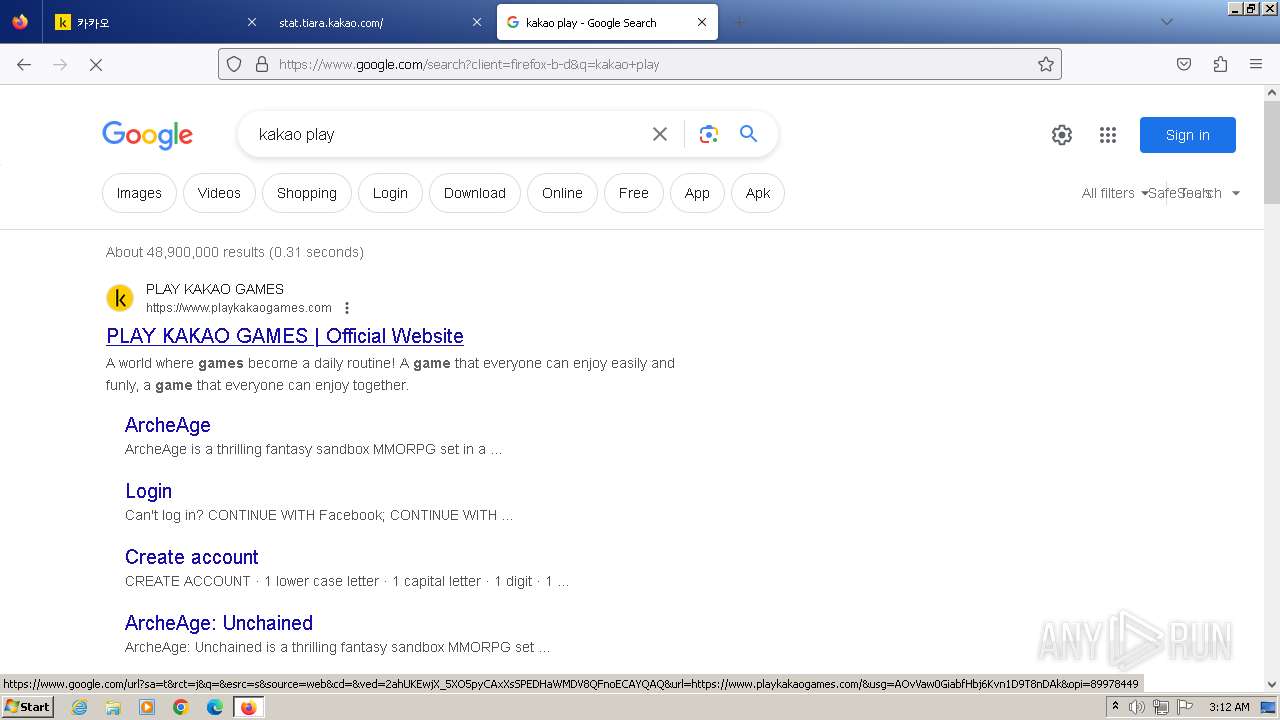Open the Google apps grid
This screenshot has height=720, width=1280.
[x=1108, y=135]
